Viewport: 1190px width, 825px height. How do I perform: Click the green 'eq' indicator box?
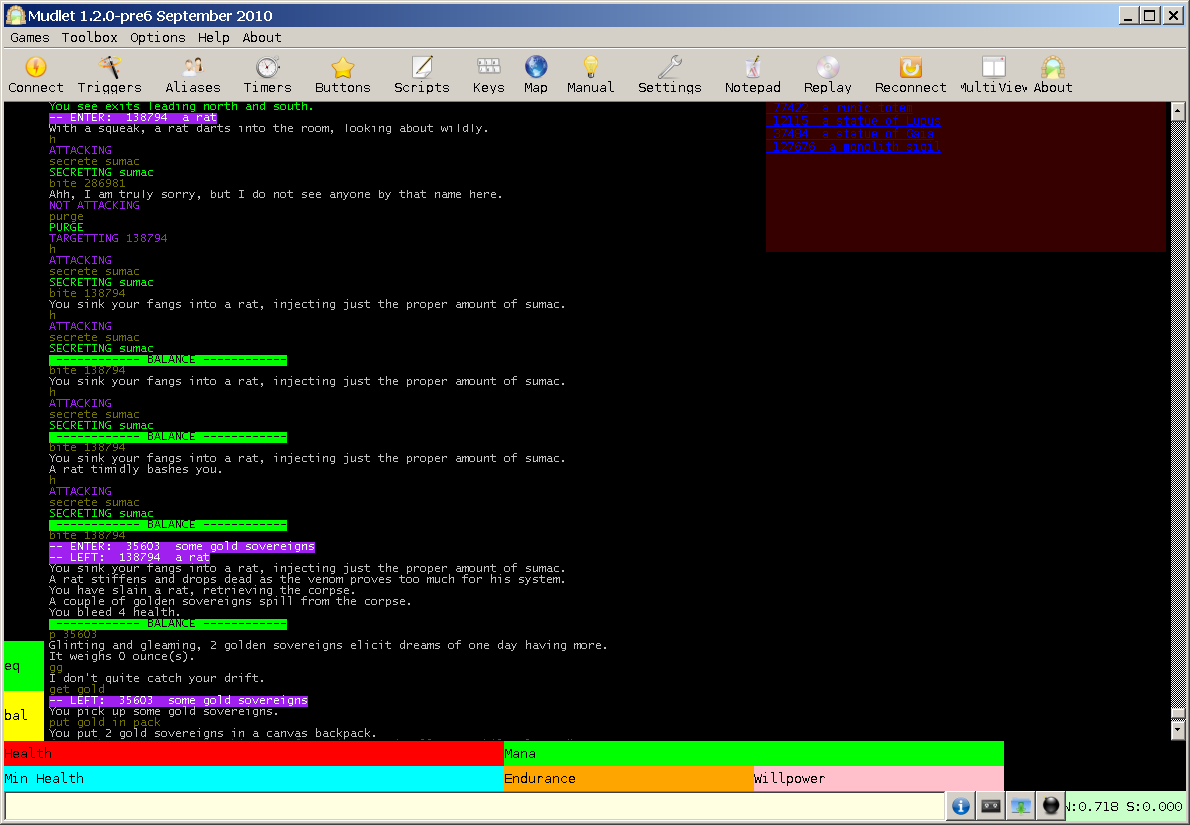[24, 666]
